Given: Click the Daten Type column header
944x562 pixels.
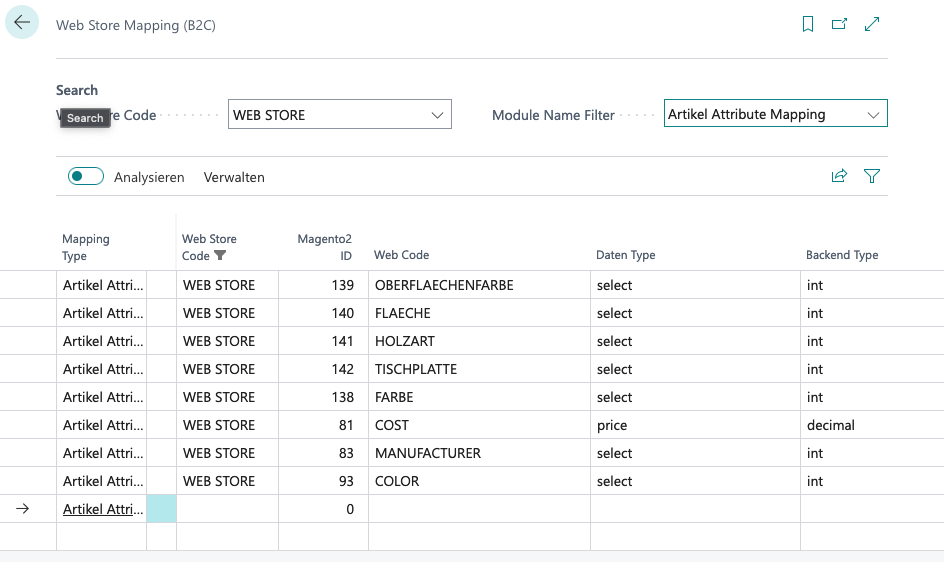Looking at the screenshot, I should click(x=626, y=255).
